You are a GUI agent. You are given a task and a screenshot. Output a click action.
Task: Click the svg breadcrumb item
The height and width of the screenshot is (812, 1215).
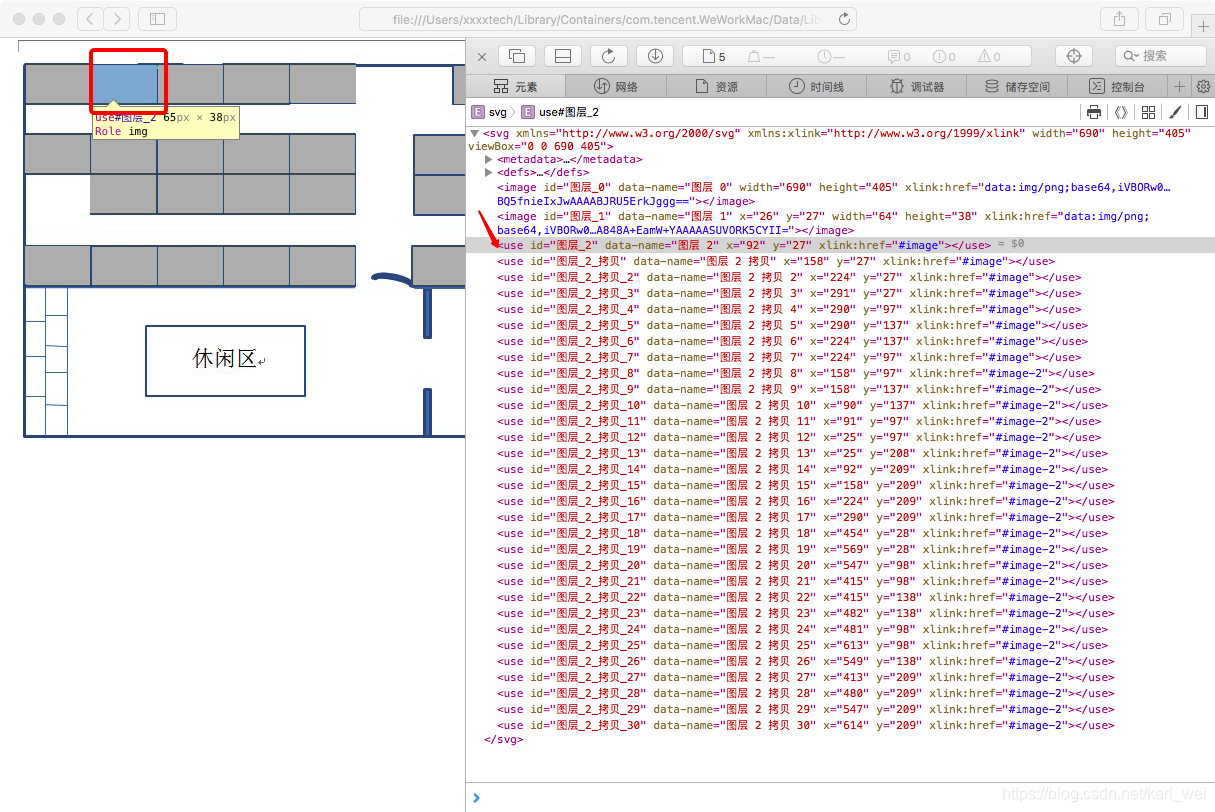click(x=489, y=112)
